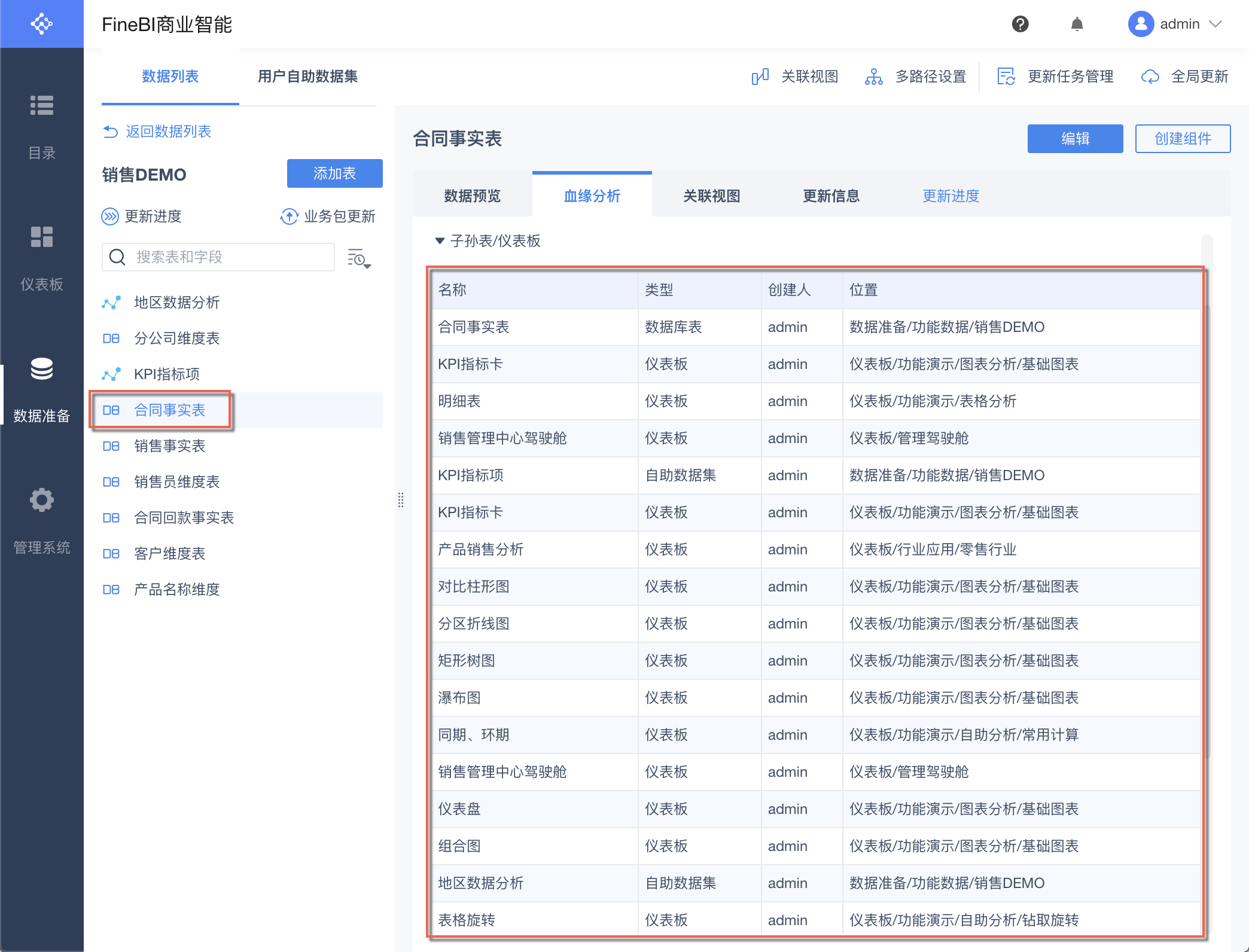Click the 全局更新 cloud icon

tap(1150, 77)
